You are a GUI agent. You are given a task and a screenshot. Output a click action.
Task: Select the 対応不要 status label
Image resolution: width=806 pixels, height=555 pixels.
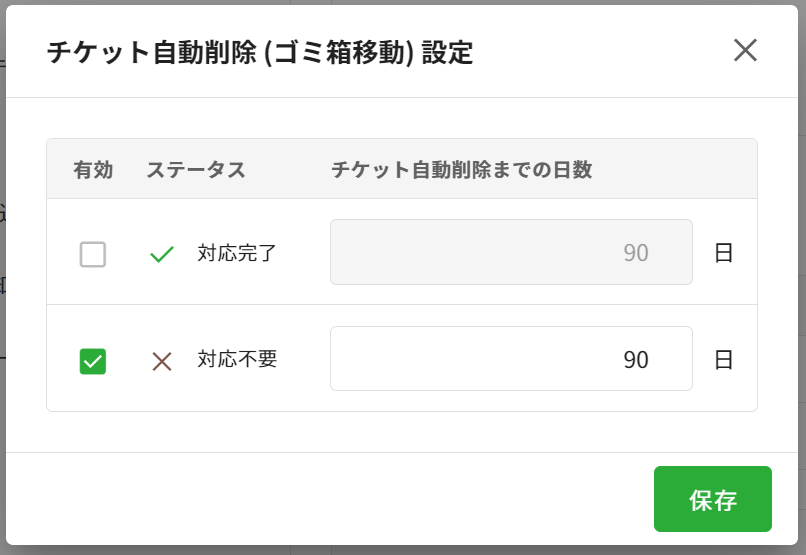coord(237,359)
